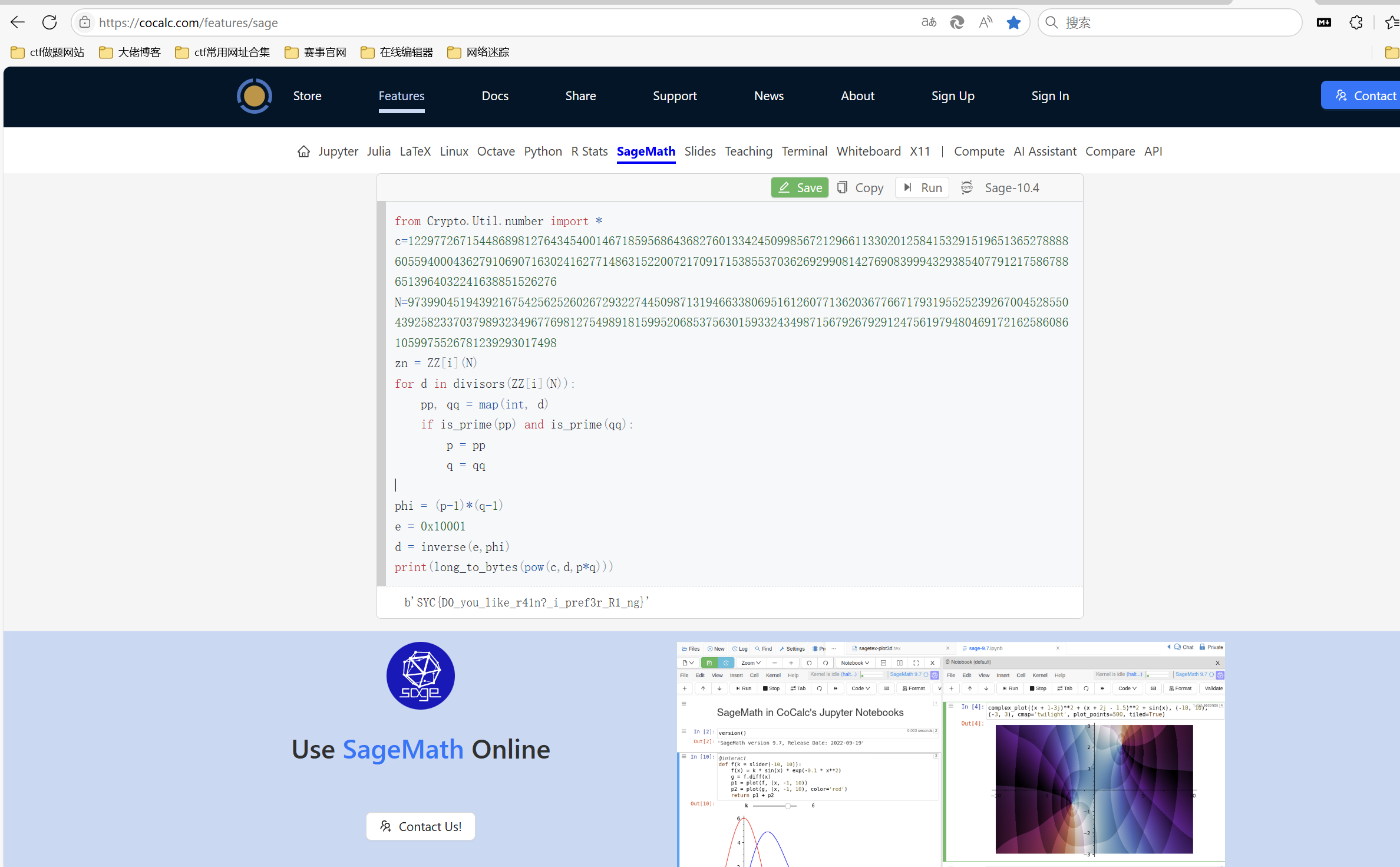The width and height of the screenshot is (1400, 867).
Task: Open the Share menu item
Action: (580, 96)
